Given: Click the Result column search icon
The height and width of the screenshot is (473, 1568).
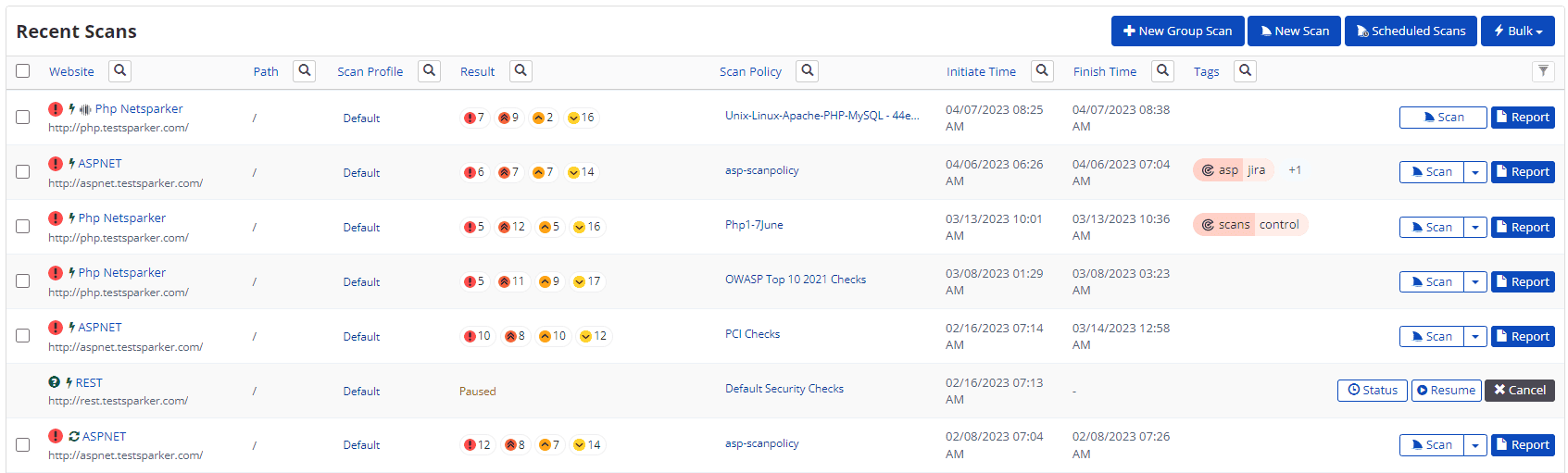Looking at the screenshot, I should coord(521,71).
